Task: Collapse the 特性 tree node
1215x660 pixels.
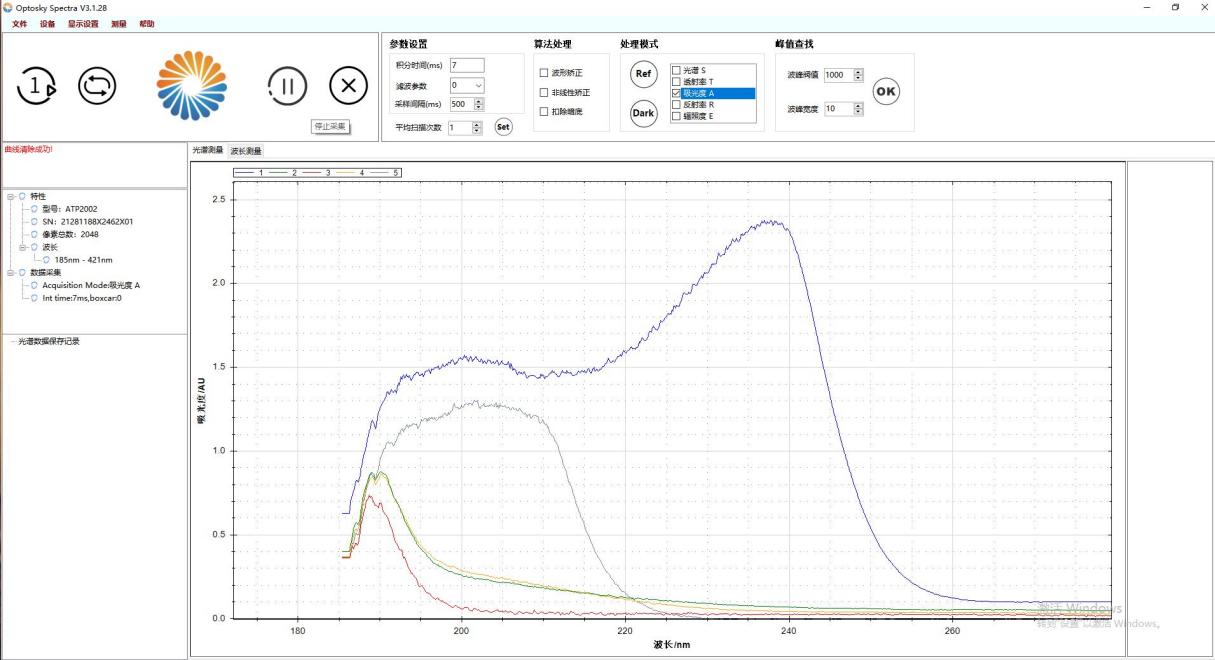Action: pos(9,196)
